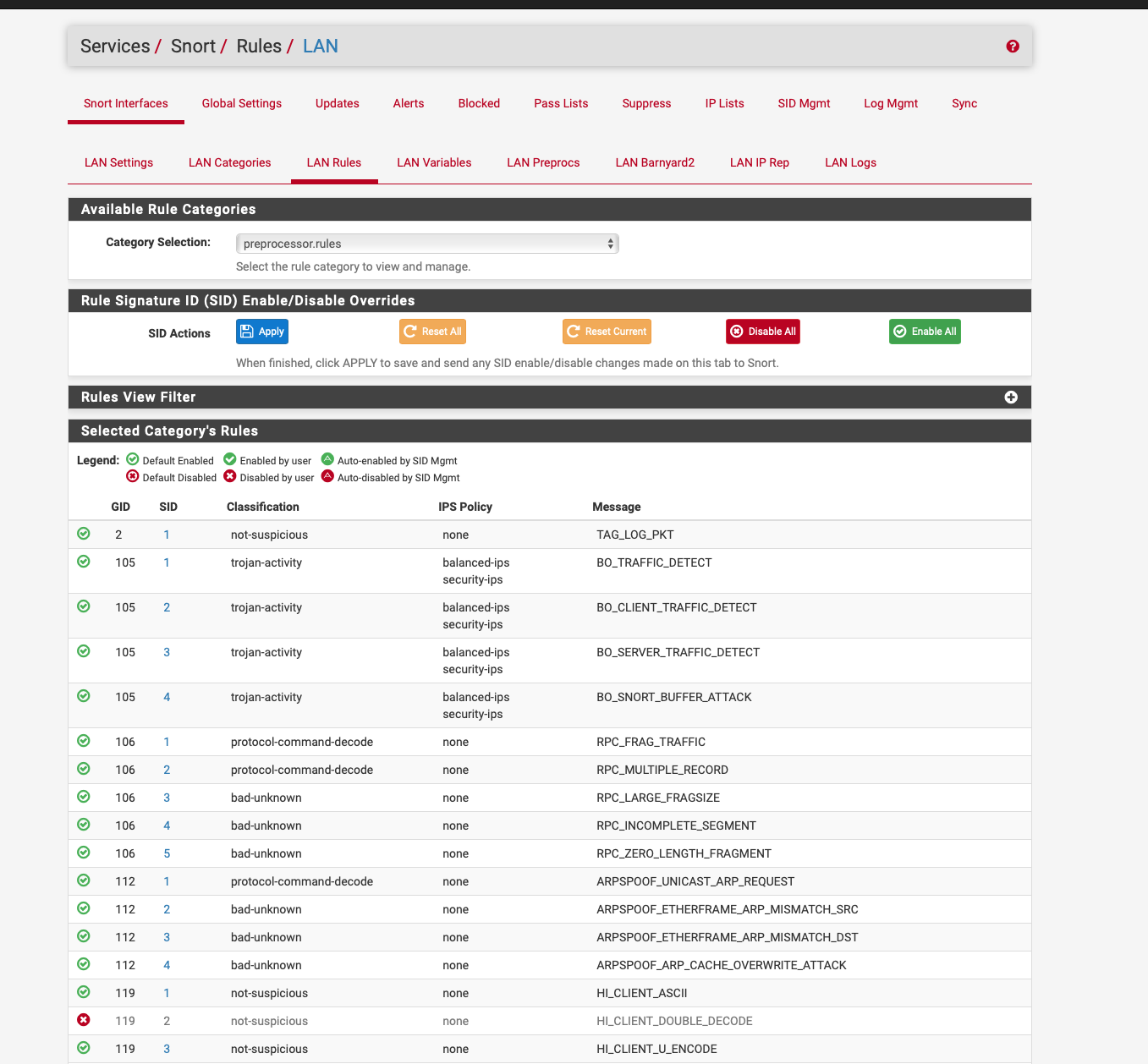Toggle state icon for ARPSPOOF_ETHERFRAME_ARP_MISMATCH_DST rule
Screen dimensions: 1148x1064
pyautogui.click(x=84, y=936)
